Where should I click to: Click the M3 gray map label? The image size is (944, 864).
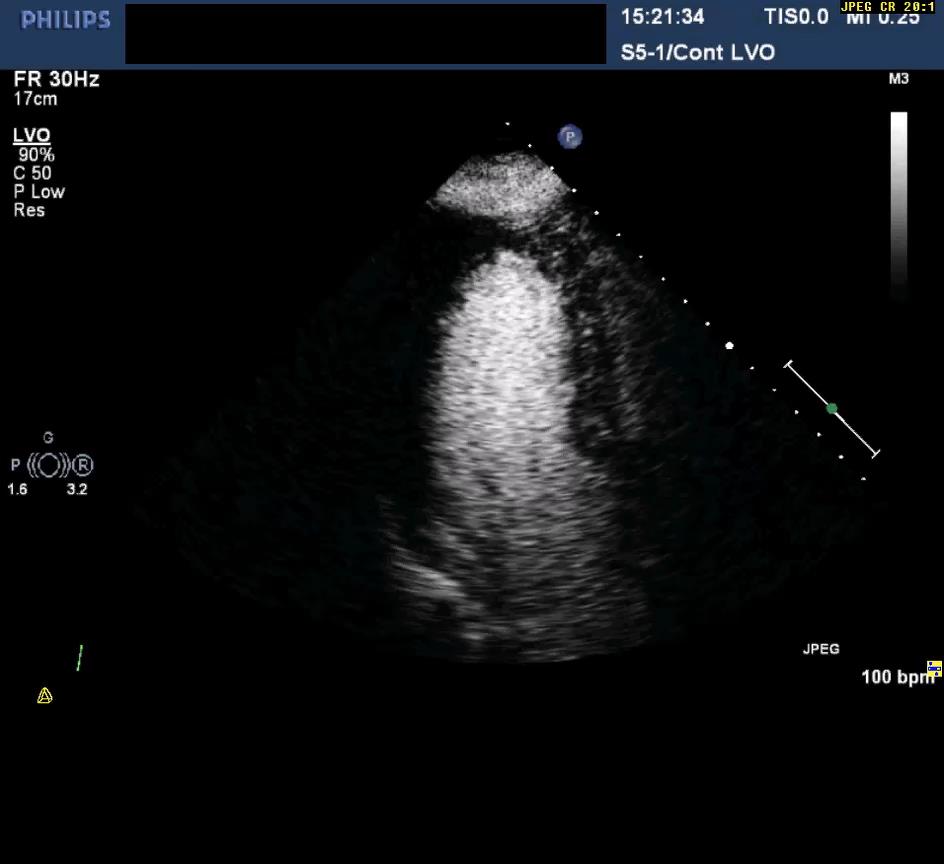899,79
